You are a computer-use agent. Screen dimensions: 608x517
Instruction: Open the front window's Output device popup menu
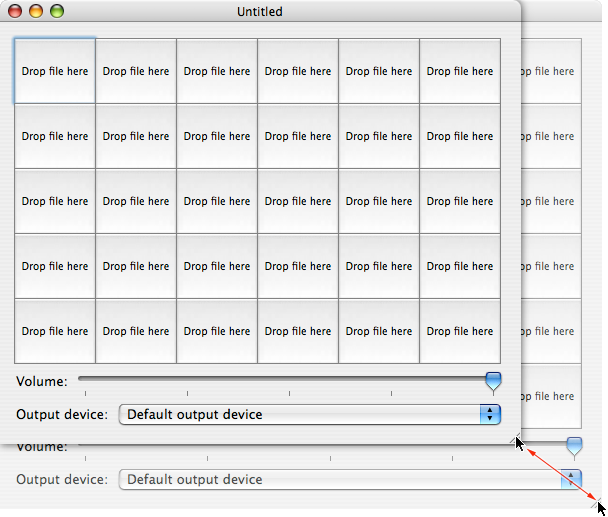pyautogui.click(x=309, y=414)
